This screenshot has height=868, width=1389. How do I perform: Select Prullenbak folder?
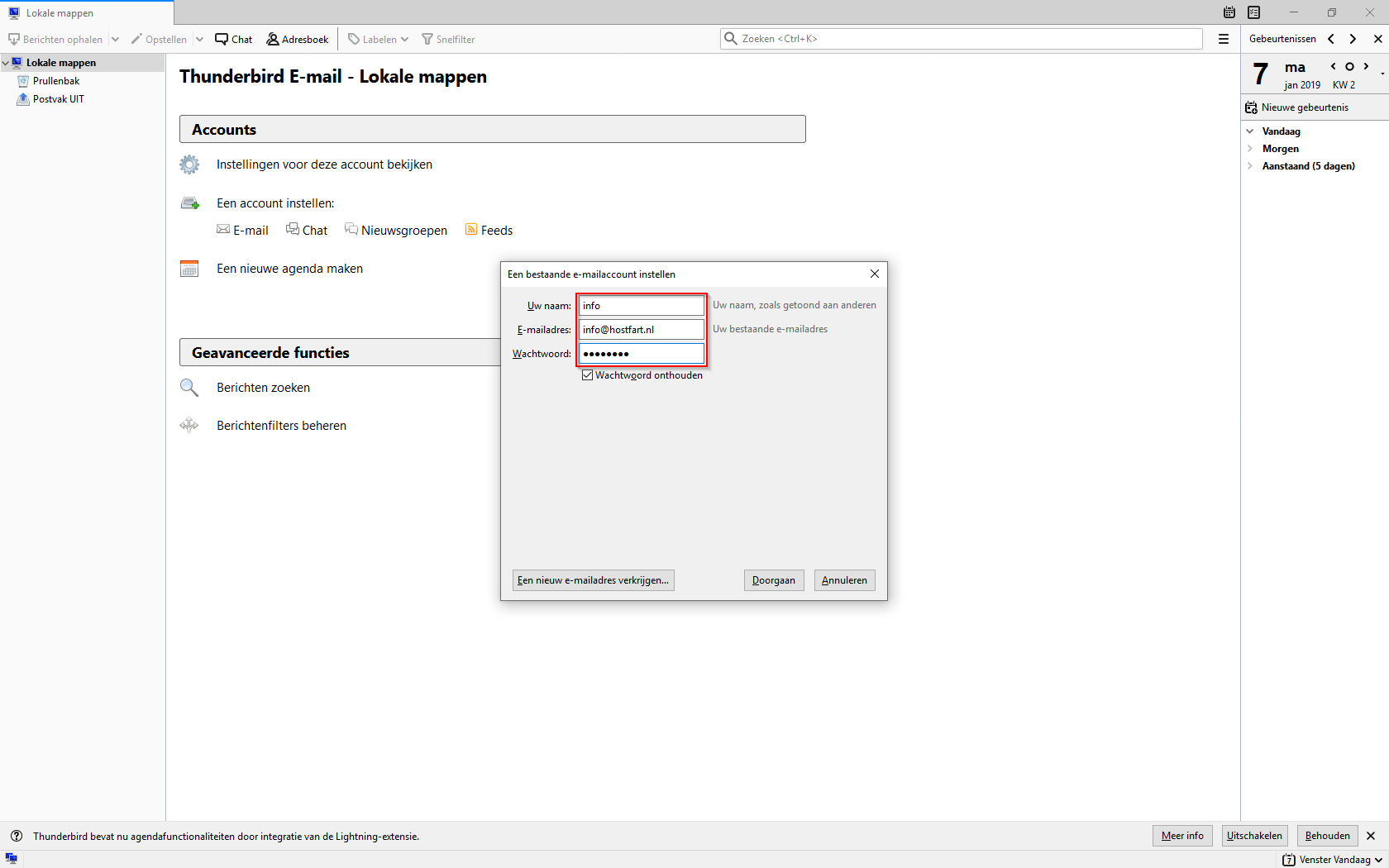pyautogui.click(x=56, y=81)
